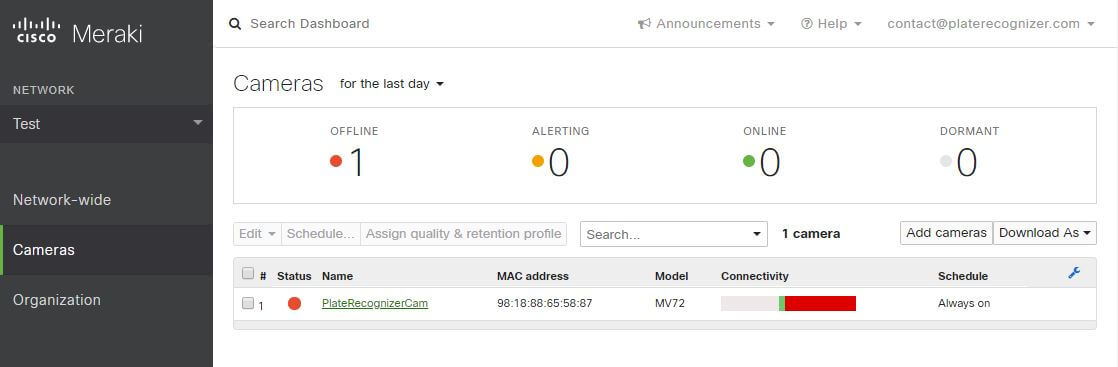This screenshot has width=1118, height=367.
Task: Toggle the select-all cameras checkbox in header
Action: 247,274
